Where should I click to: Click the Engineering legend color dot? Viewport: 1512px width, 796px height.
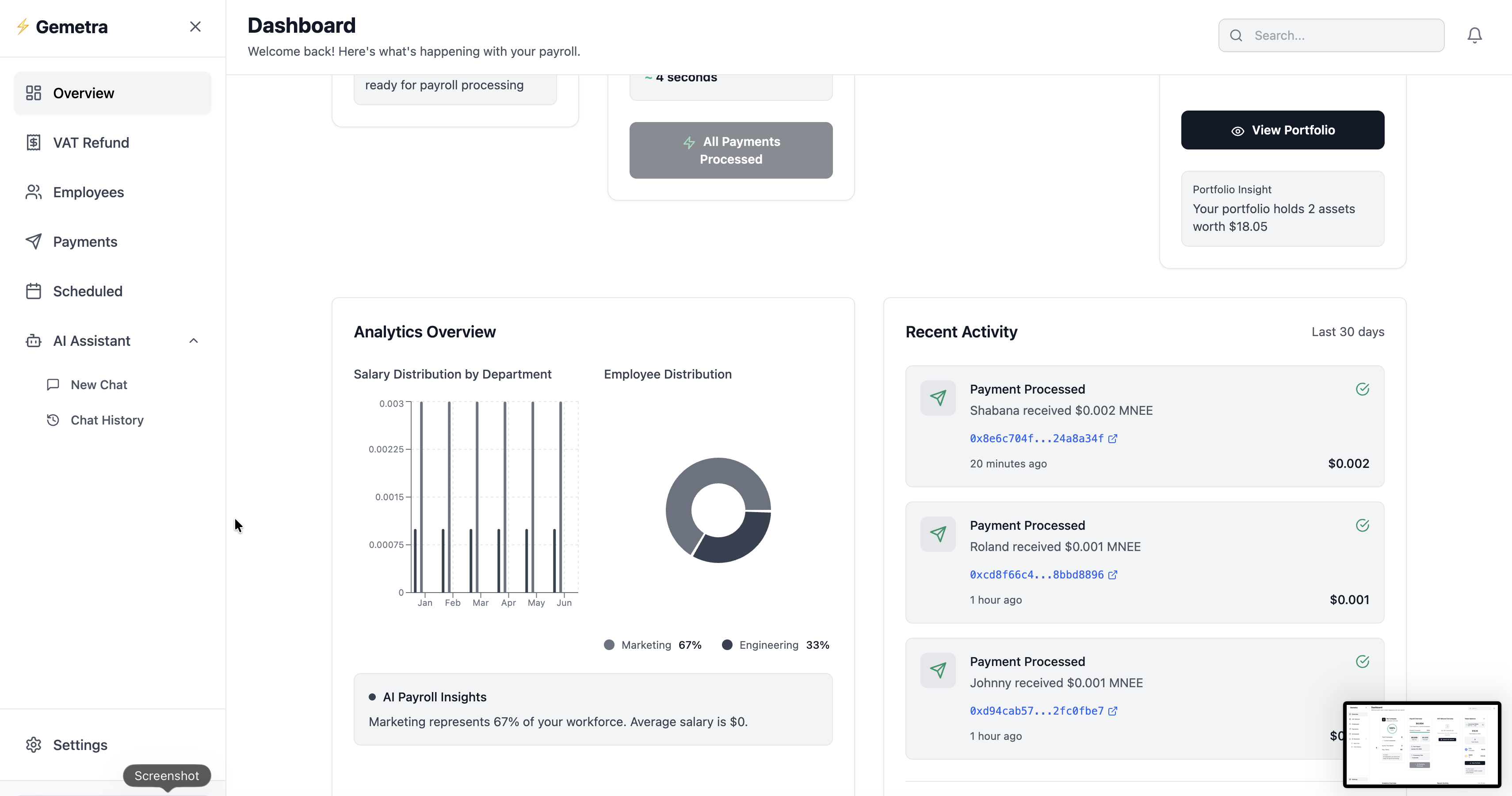click(727, 645)
